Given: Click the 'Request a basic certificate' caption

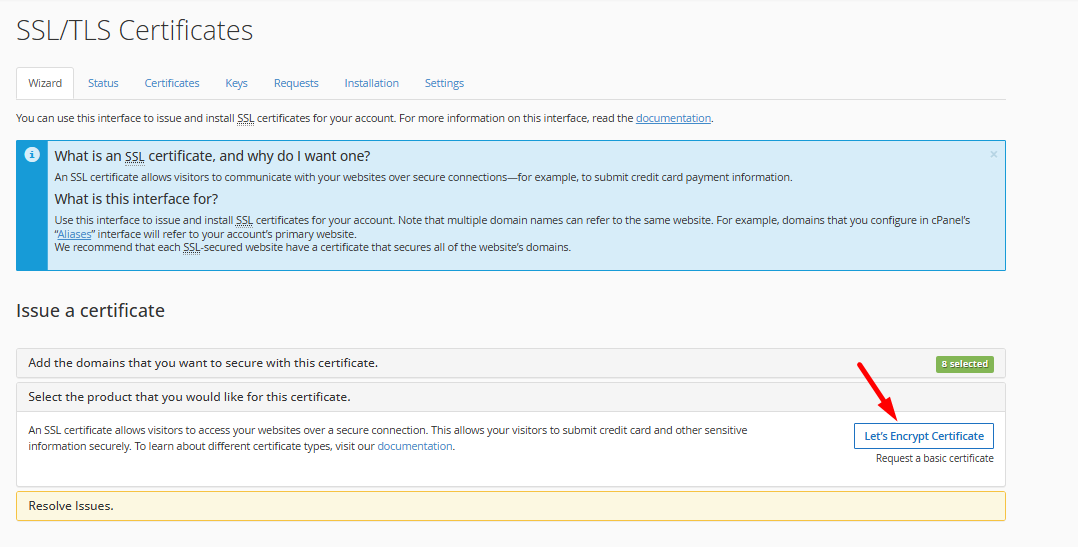Looking at the screenshot, I should (934, 458).
